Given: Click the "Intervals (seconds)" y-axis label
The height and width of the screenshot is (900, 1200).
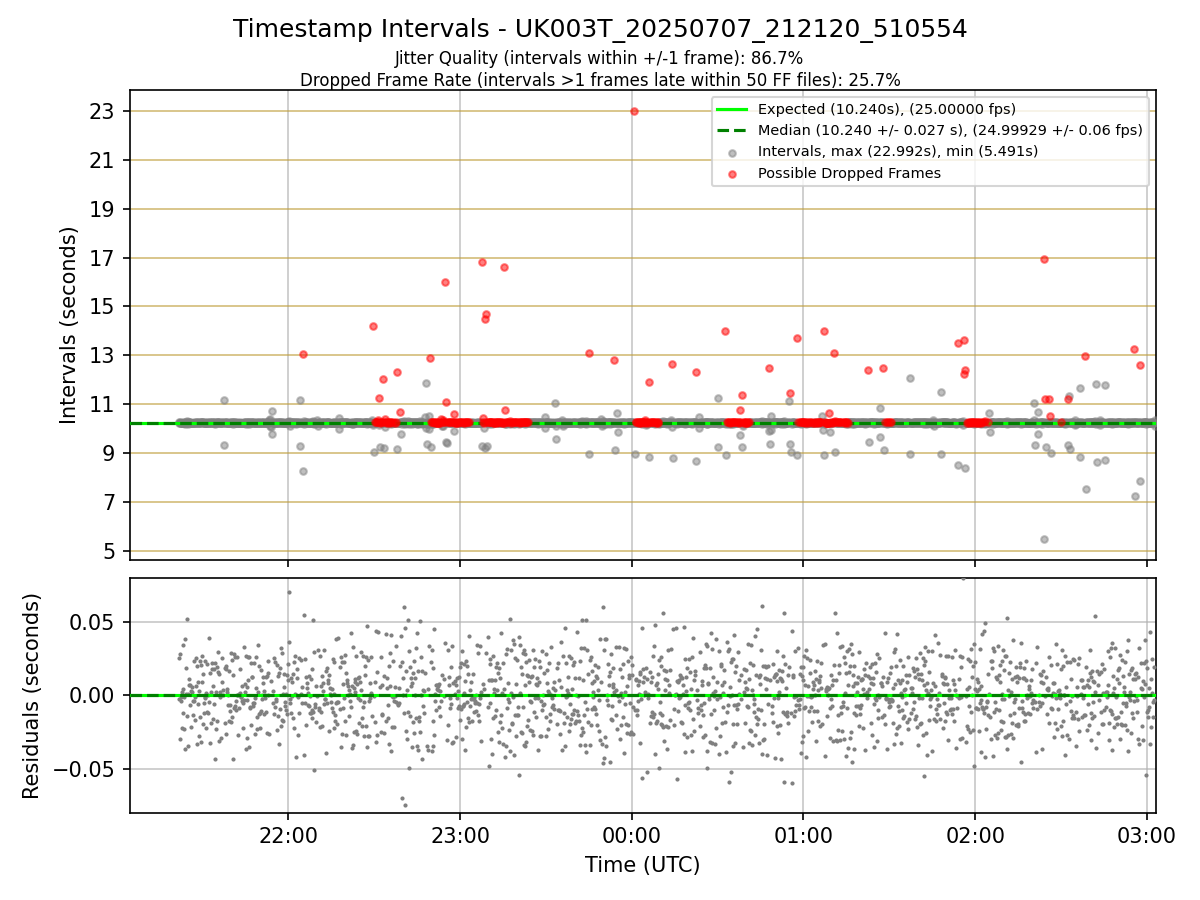Looking at the screenshot, I should (69, 325).
